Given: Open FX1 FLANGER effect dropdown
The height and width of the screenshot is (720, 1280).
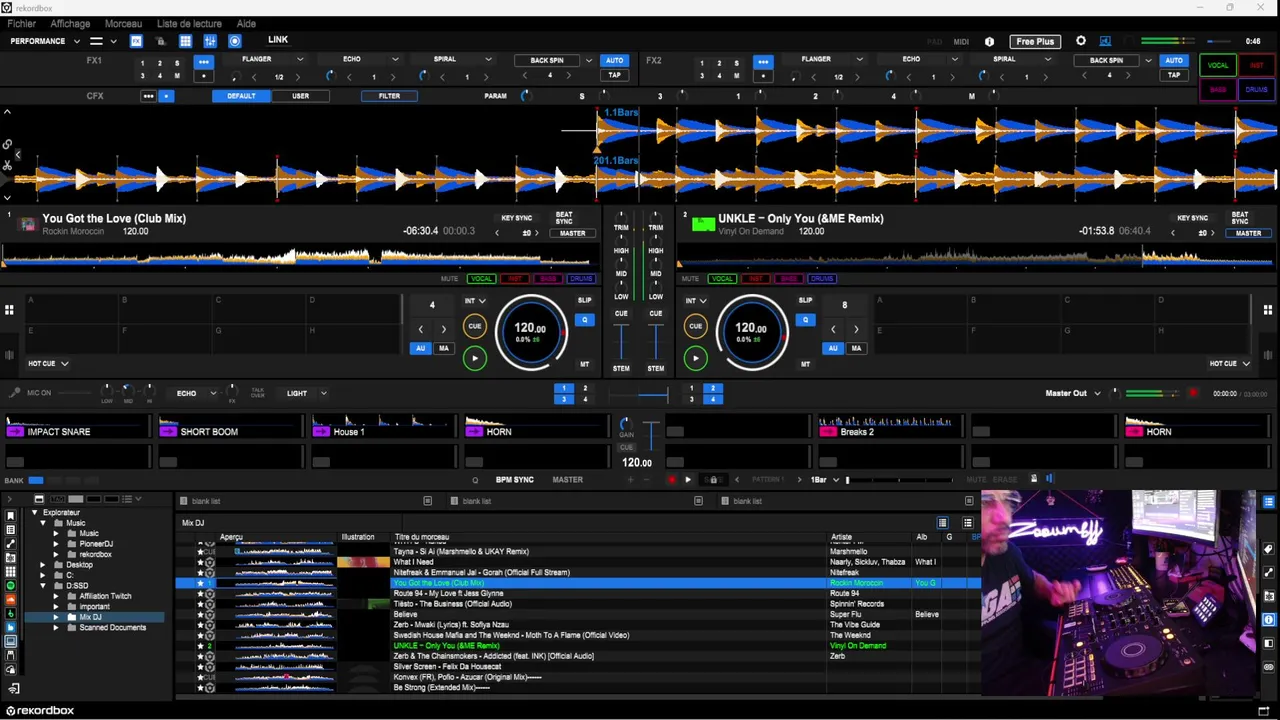Looking at the screenshot, I should coord(299,60).
